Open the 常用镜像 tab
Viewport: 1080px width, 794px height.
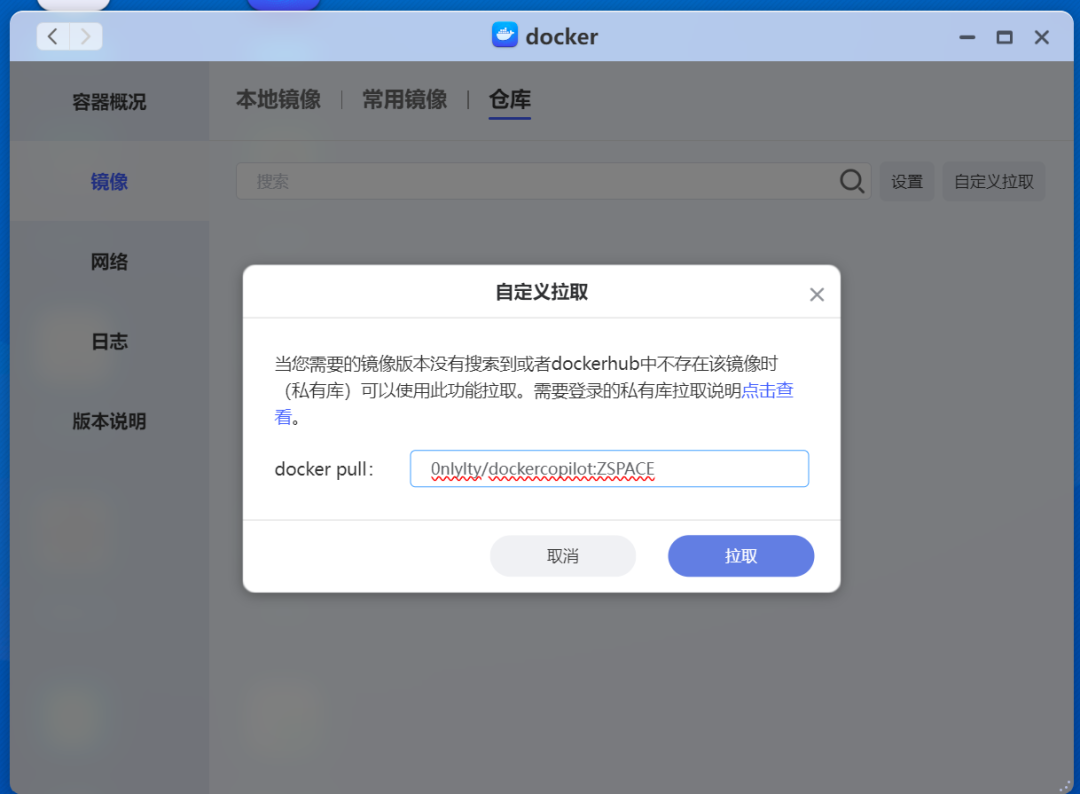(405, 99)
